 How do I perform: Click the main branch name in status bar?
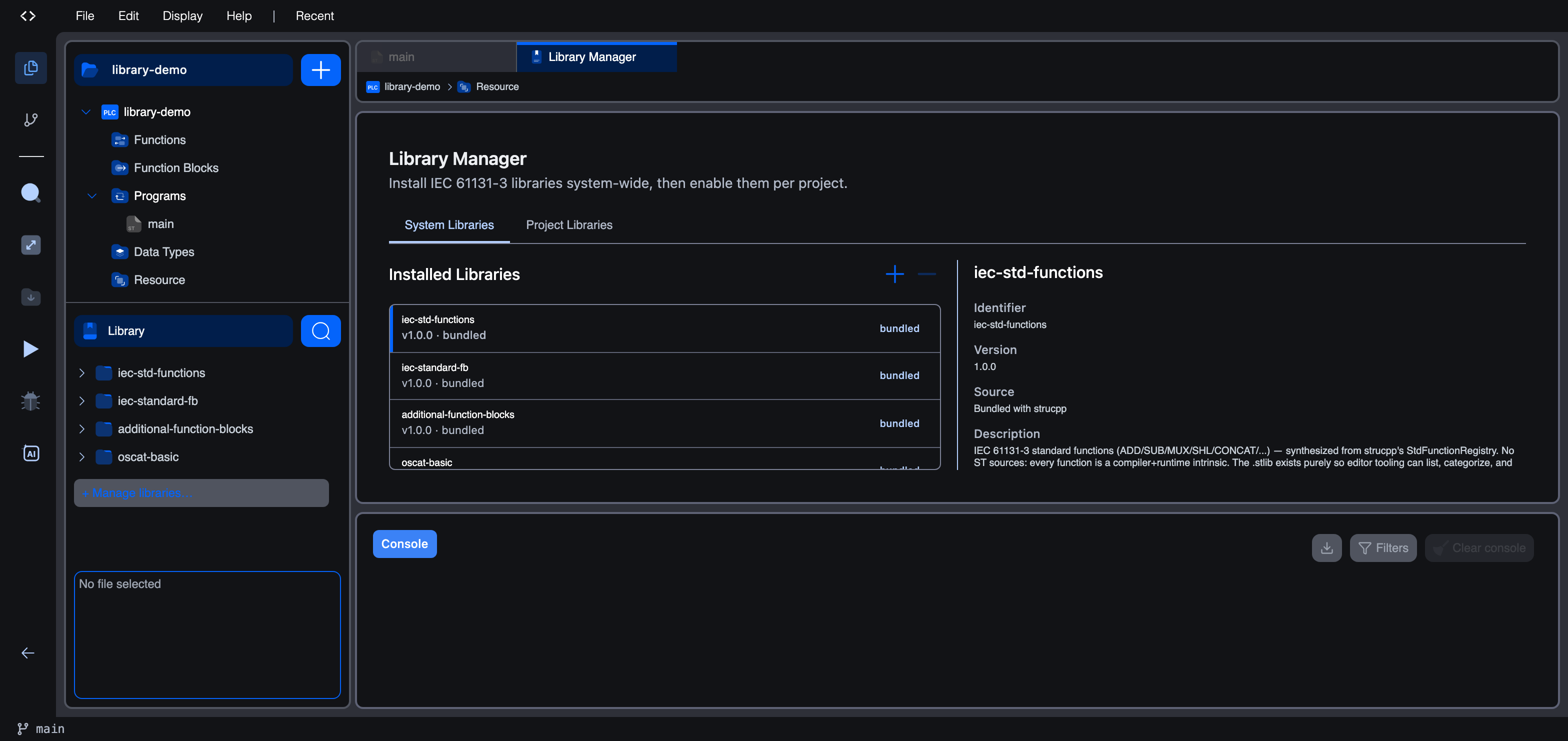(50, 729)
